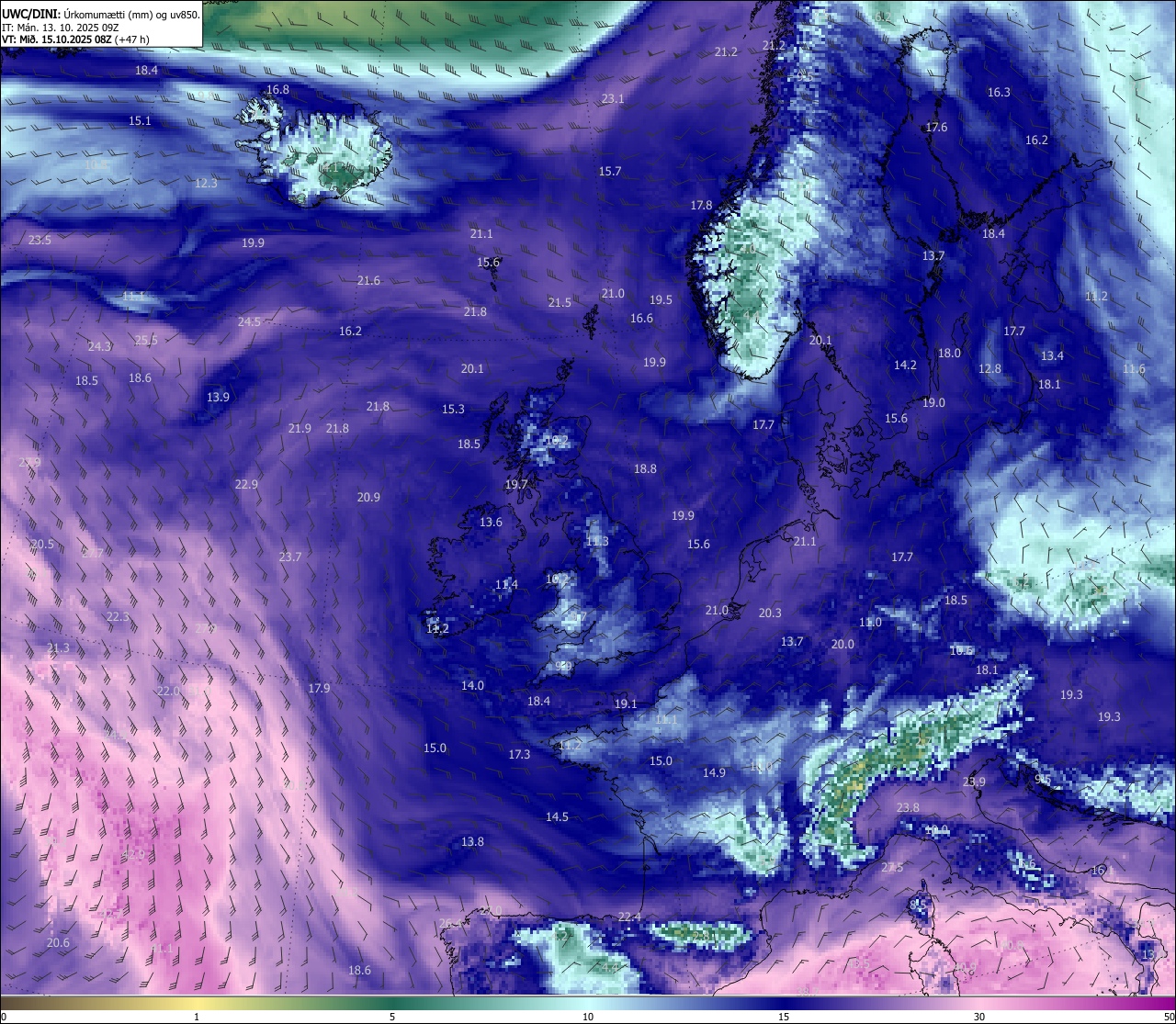Click the 24.3 value label
Image resolution: width=1176 pixels, height=1024 pixels.
pos(99,347)
